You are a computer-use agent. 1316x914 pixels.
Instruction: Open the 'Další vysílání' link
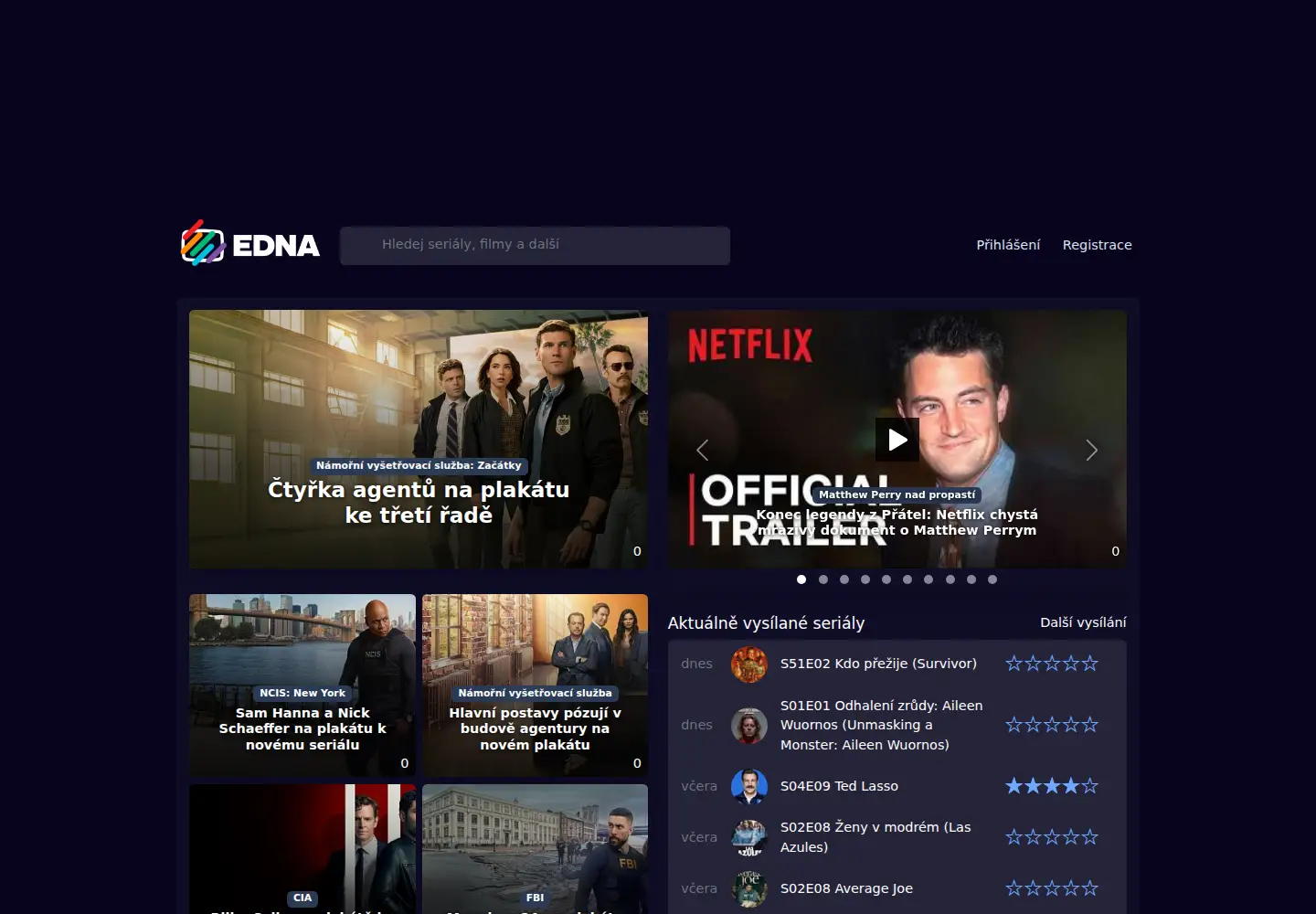[1083, 622]
